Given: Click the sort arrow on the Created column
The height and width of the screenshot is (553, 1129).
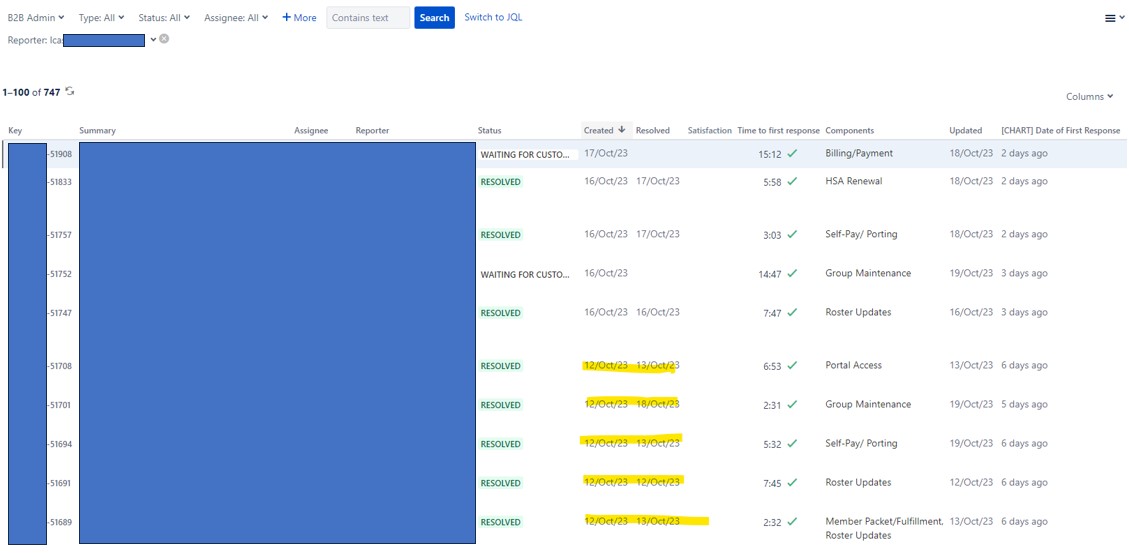Looking at the screenshot, I should pos(621,130).
